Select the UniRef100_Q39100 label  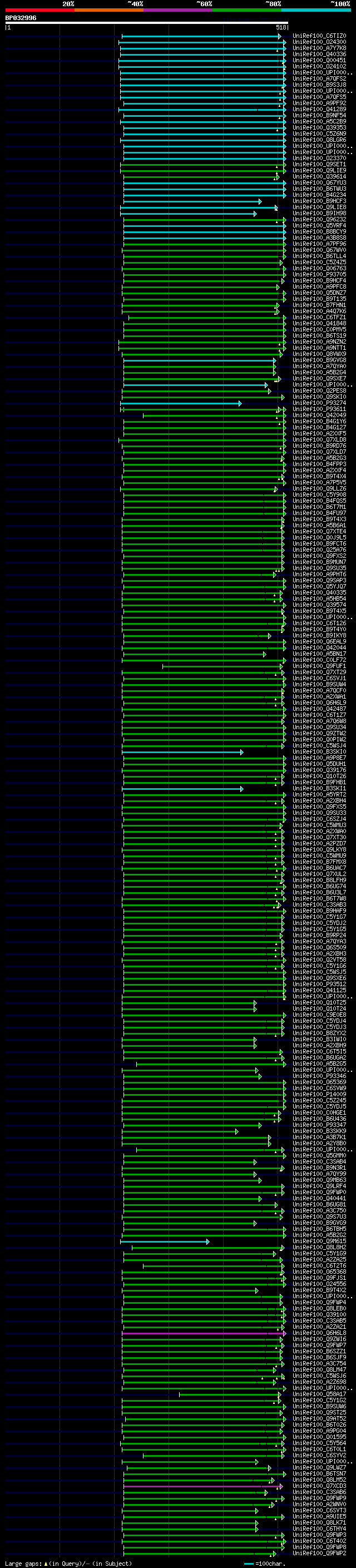[x=319, y=1315]
